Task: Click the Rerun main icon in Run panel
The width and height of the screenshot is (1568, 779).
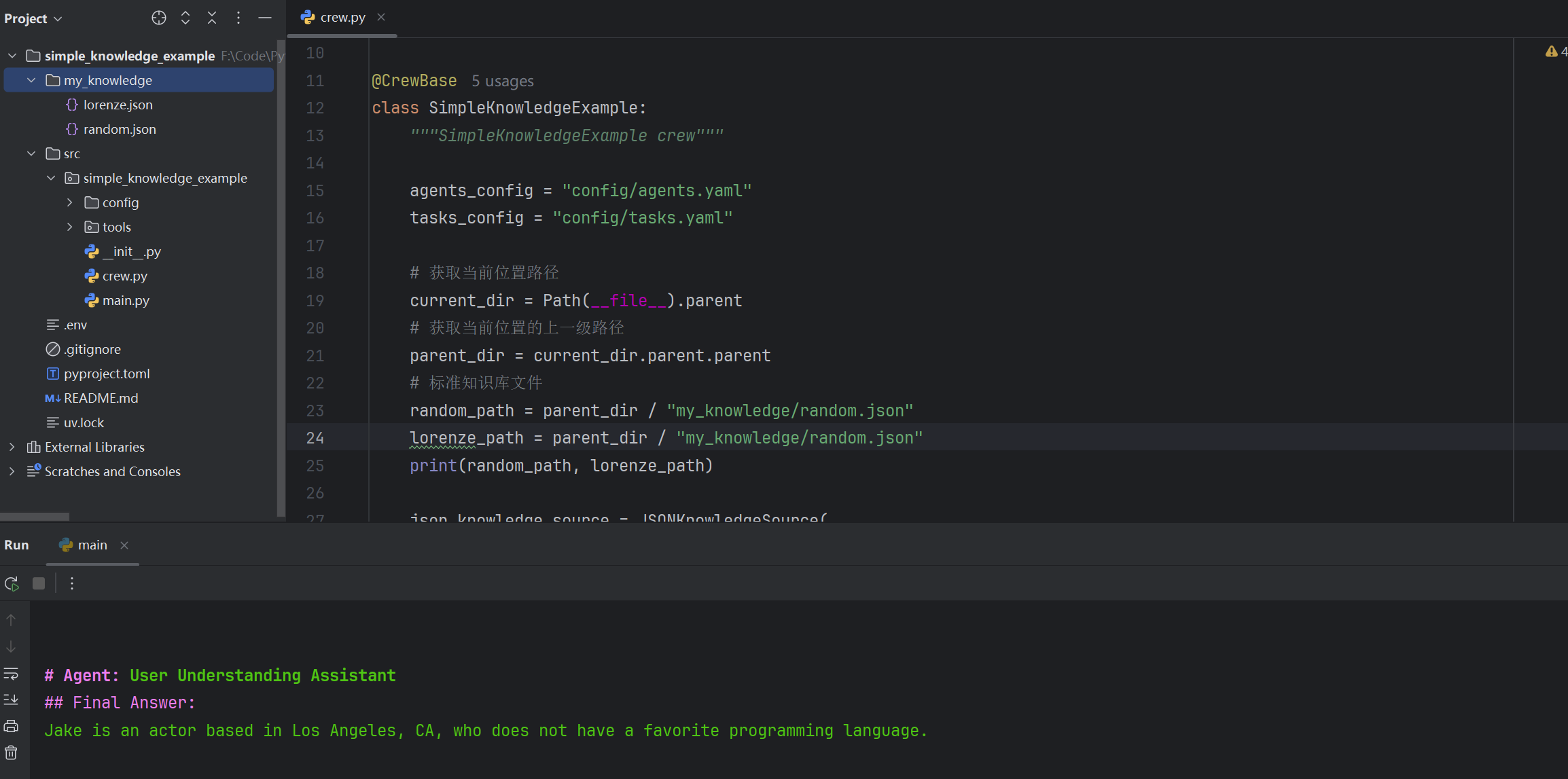Action: [12, 583]
